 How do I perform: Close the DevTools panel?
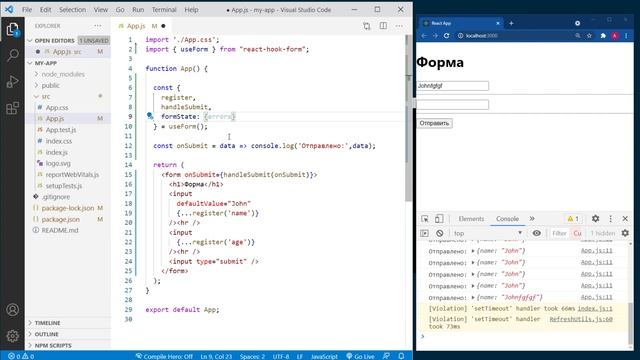coord(625,219)
